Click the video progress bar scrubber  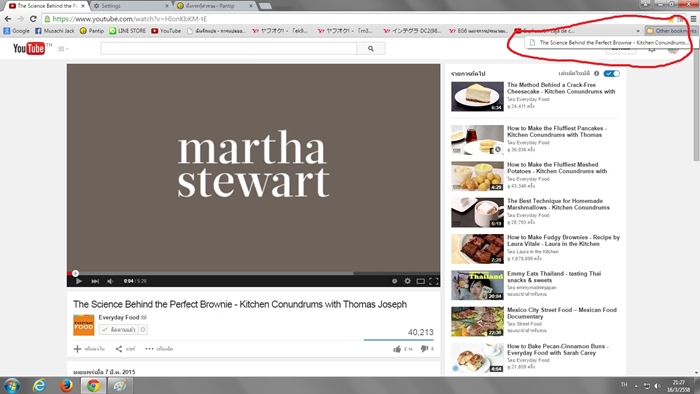[75, 273]
